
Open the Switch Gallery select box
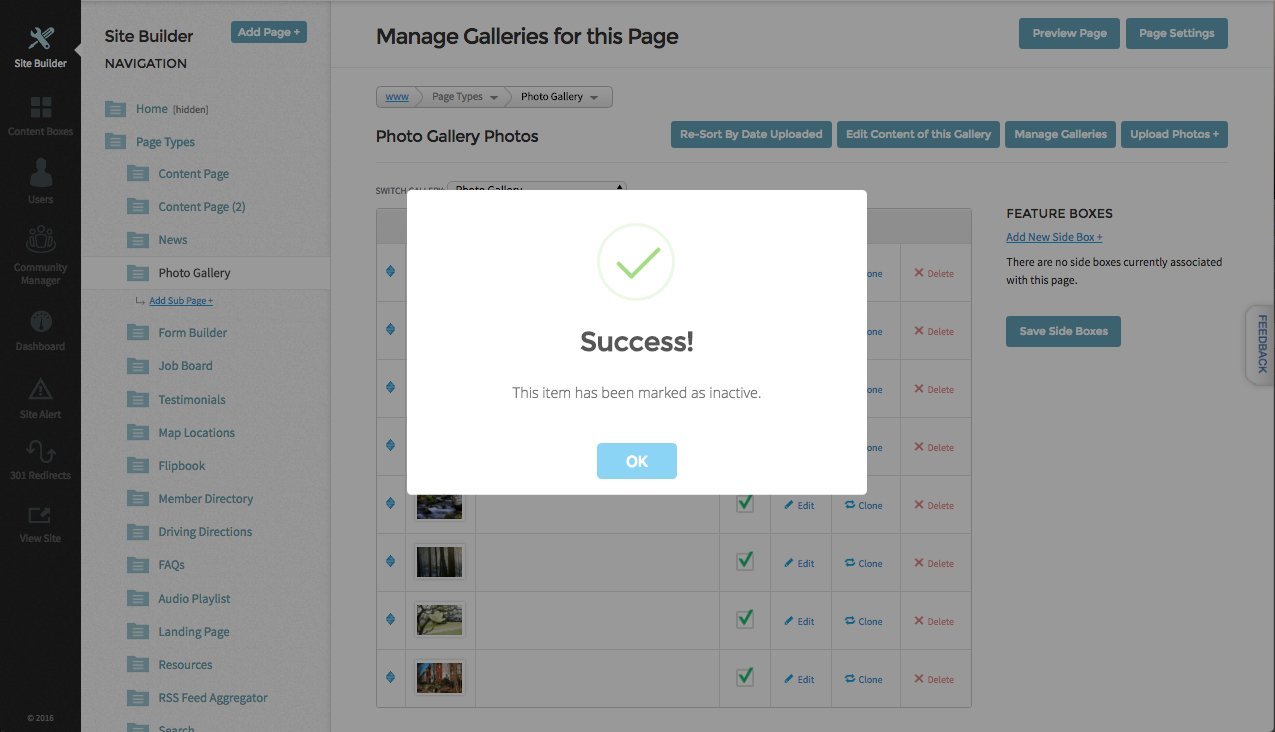pos(537,188)
